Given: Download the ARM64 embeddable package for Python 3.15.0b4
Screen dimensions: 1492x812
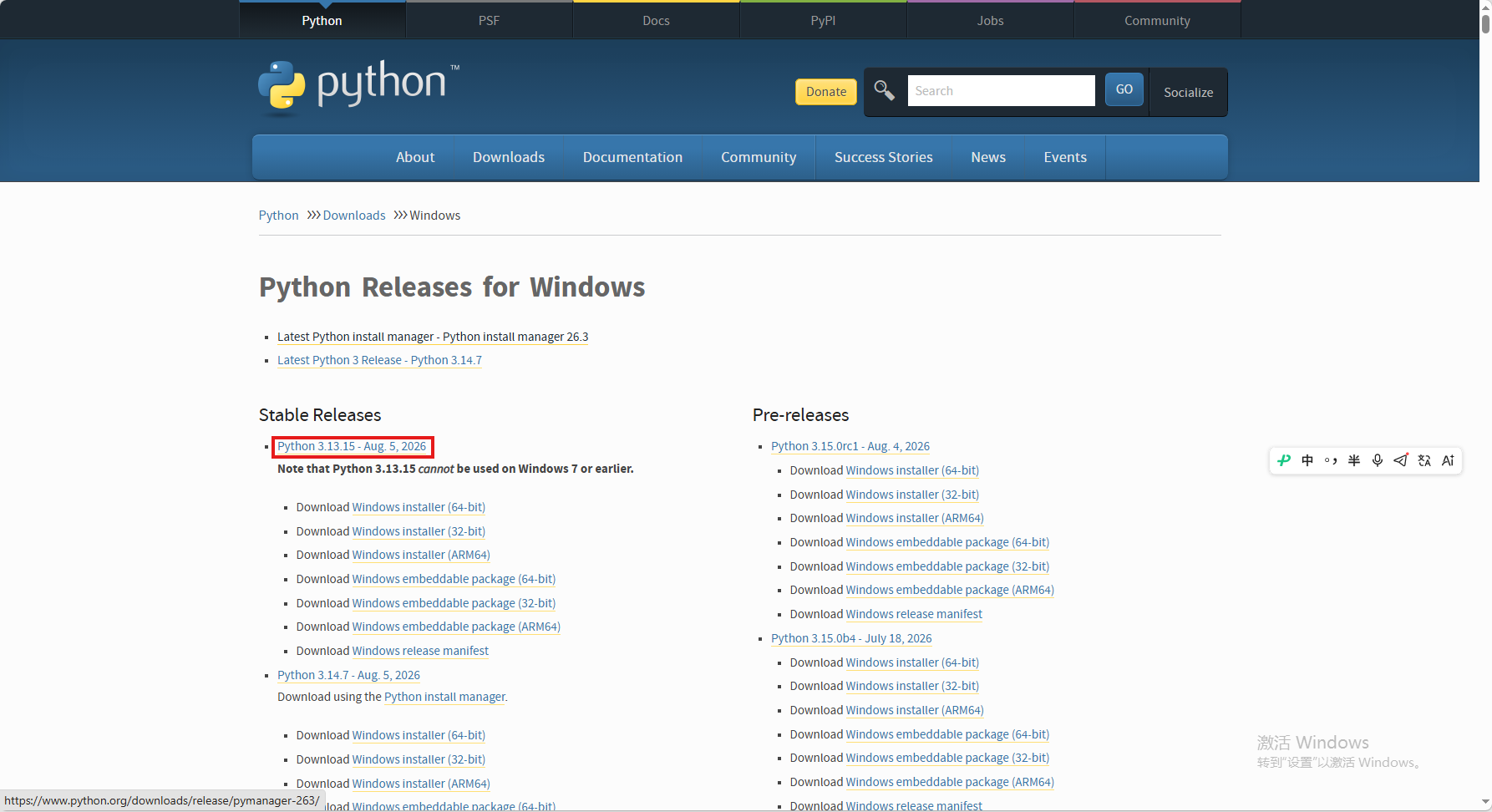Looking at the screenshot, I should pos(950,782).
